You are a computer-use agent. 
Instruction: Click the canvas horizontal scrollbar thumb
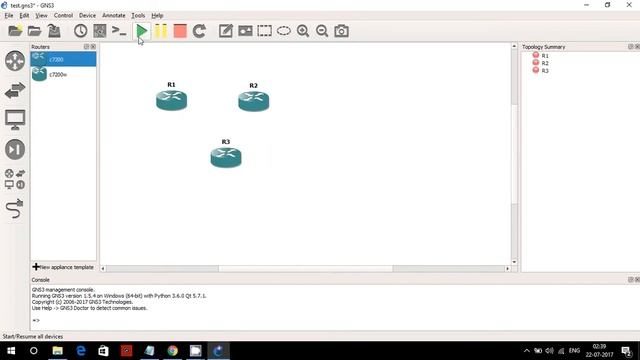305,269
